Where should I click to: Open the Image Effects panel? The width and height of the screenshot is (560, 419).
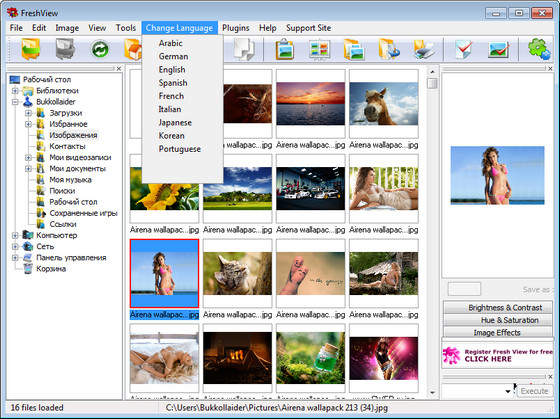(x=498, y=332)
